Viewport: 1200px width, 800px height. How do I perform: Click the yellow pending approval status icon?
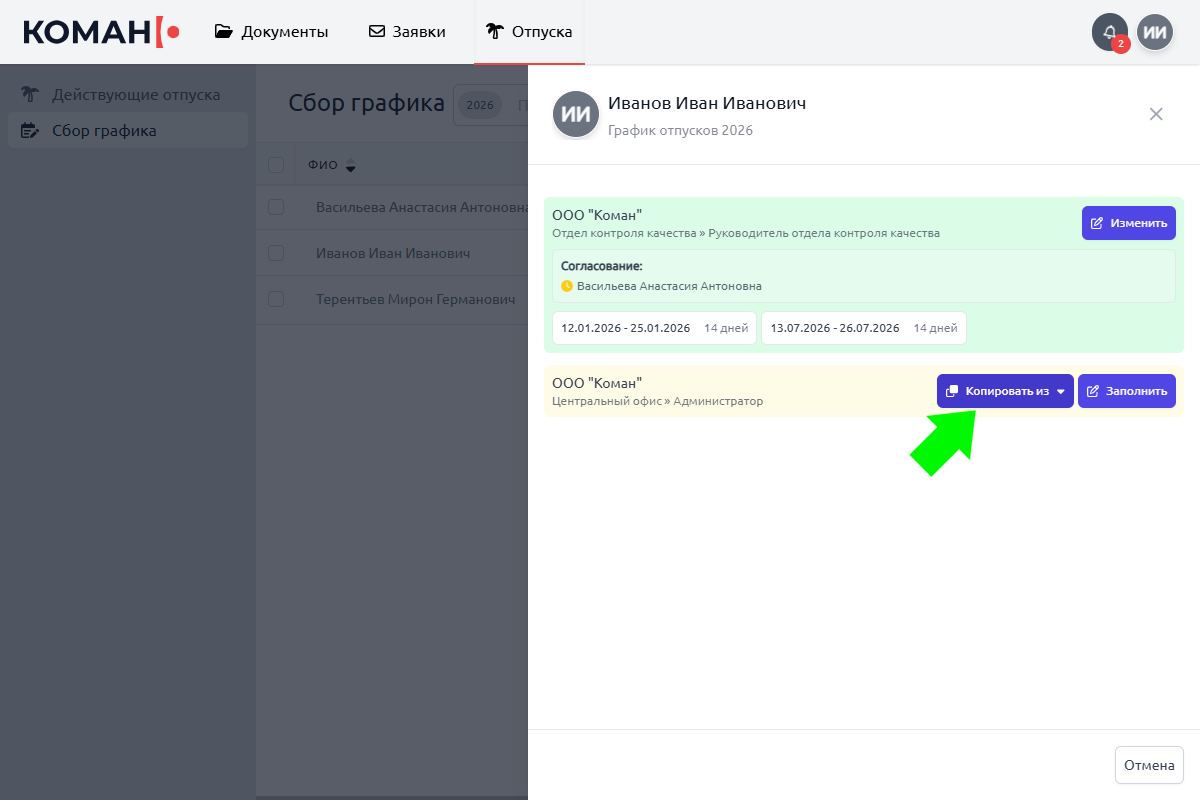[x=567, y=286]
